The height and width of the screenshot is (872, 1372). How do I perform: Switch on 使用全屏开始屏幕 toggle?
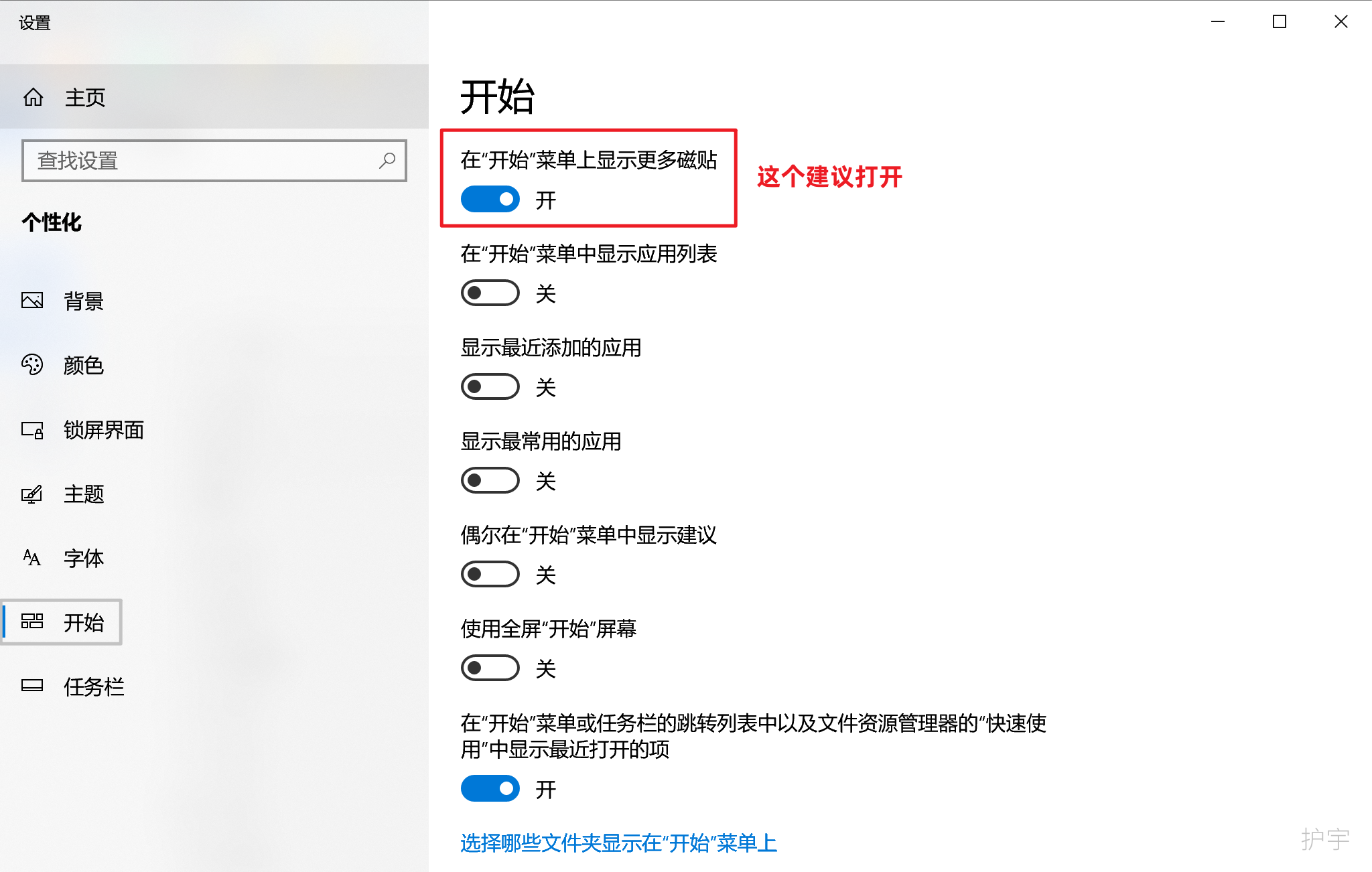490,668
